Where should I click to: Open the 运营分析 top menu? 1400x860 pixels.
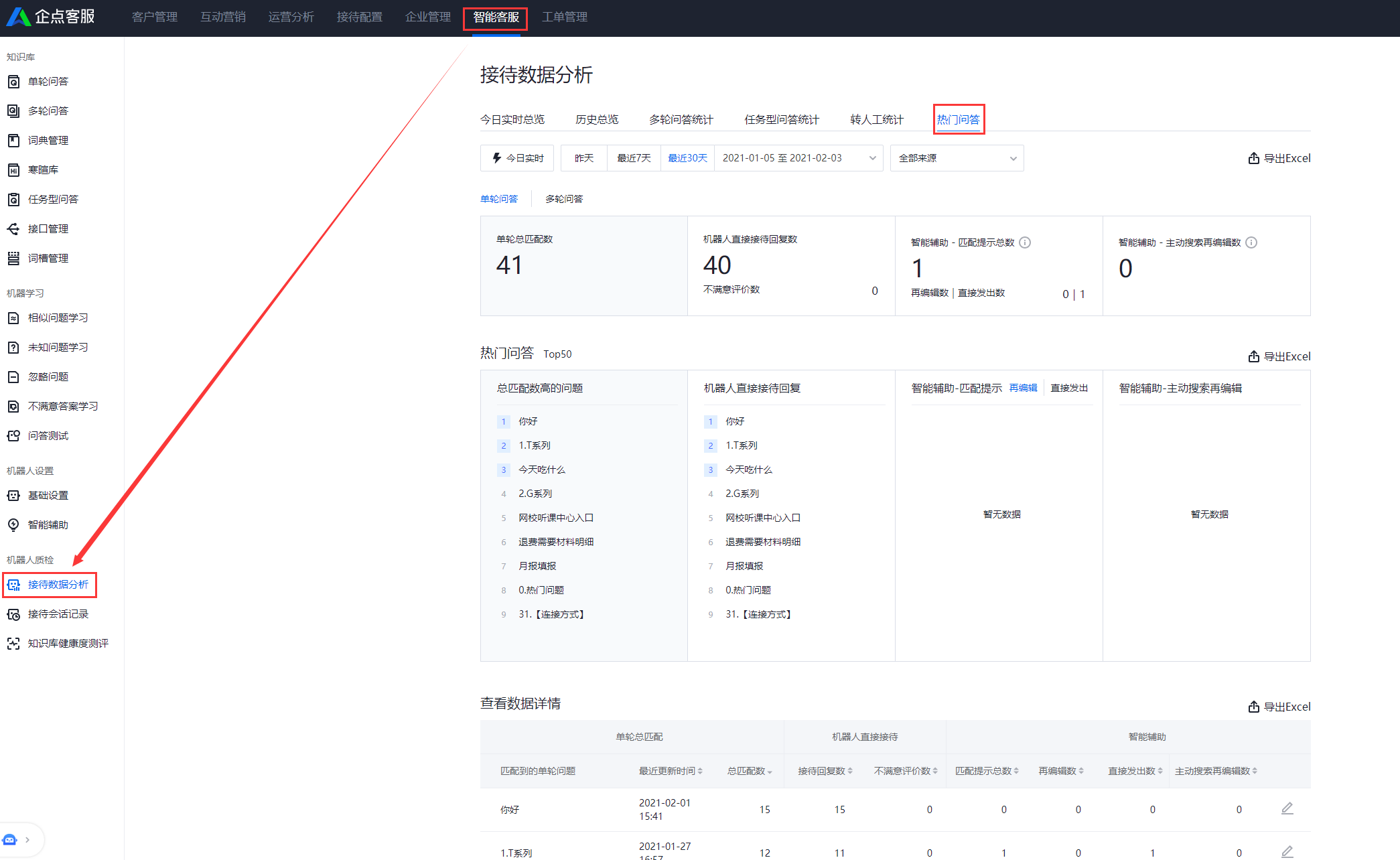tap(291, 17)
